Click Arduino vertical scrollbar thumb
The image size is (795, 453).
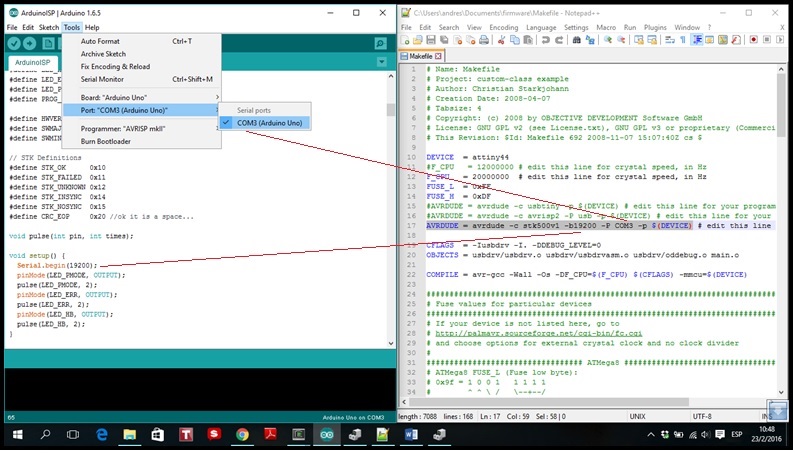(390, 110)
